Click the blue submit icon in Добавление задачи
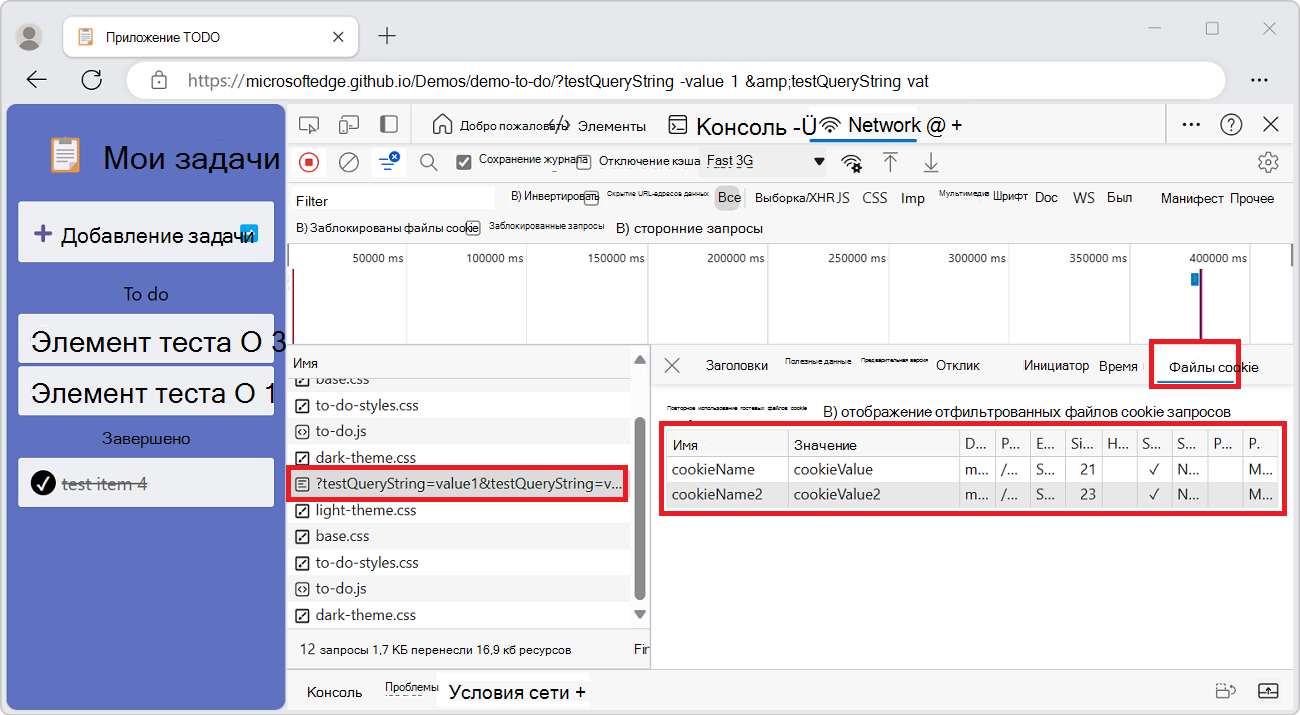This screenshot has height=715, width=1300. tap(250, 233)
